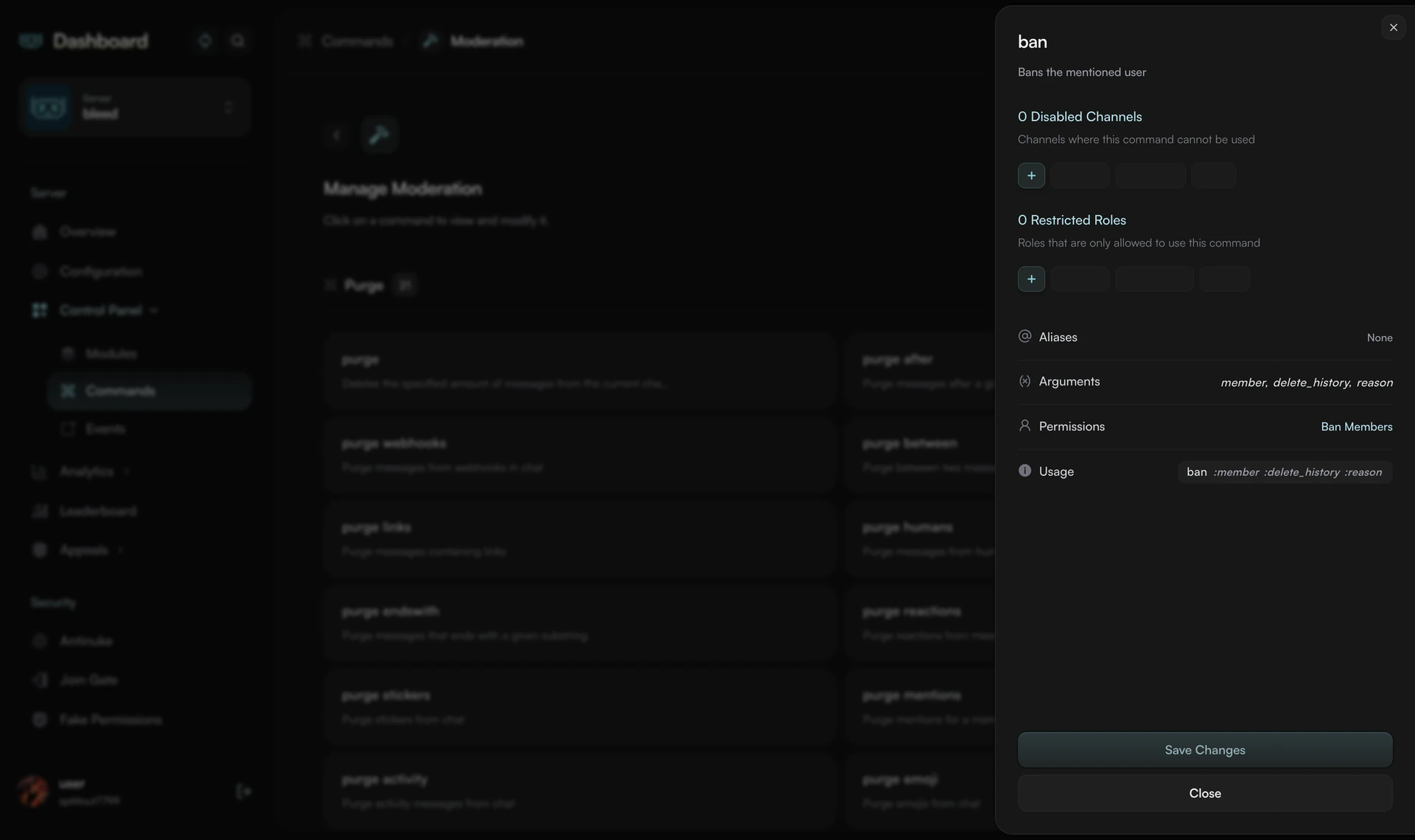Screen dimensions: 1415x840
Task: Open the purge emoji command card
Action: click(920, 791)
